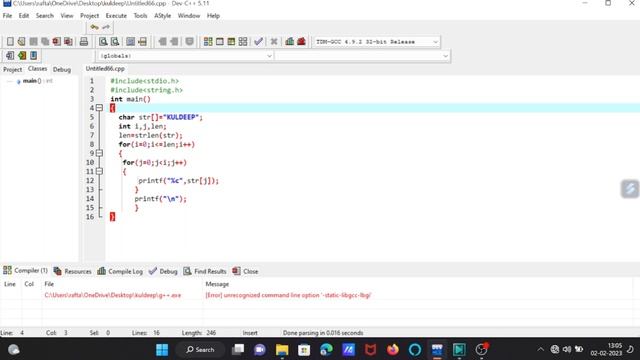
Task: Click the unrecognized command line option error message
Action: tap(288, 295)
